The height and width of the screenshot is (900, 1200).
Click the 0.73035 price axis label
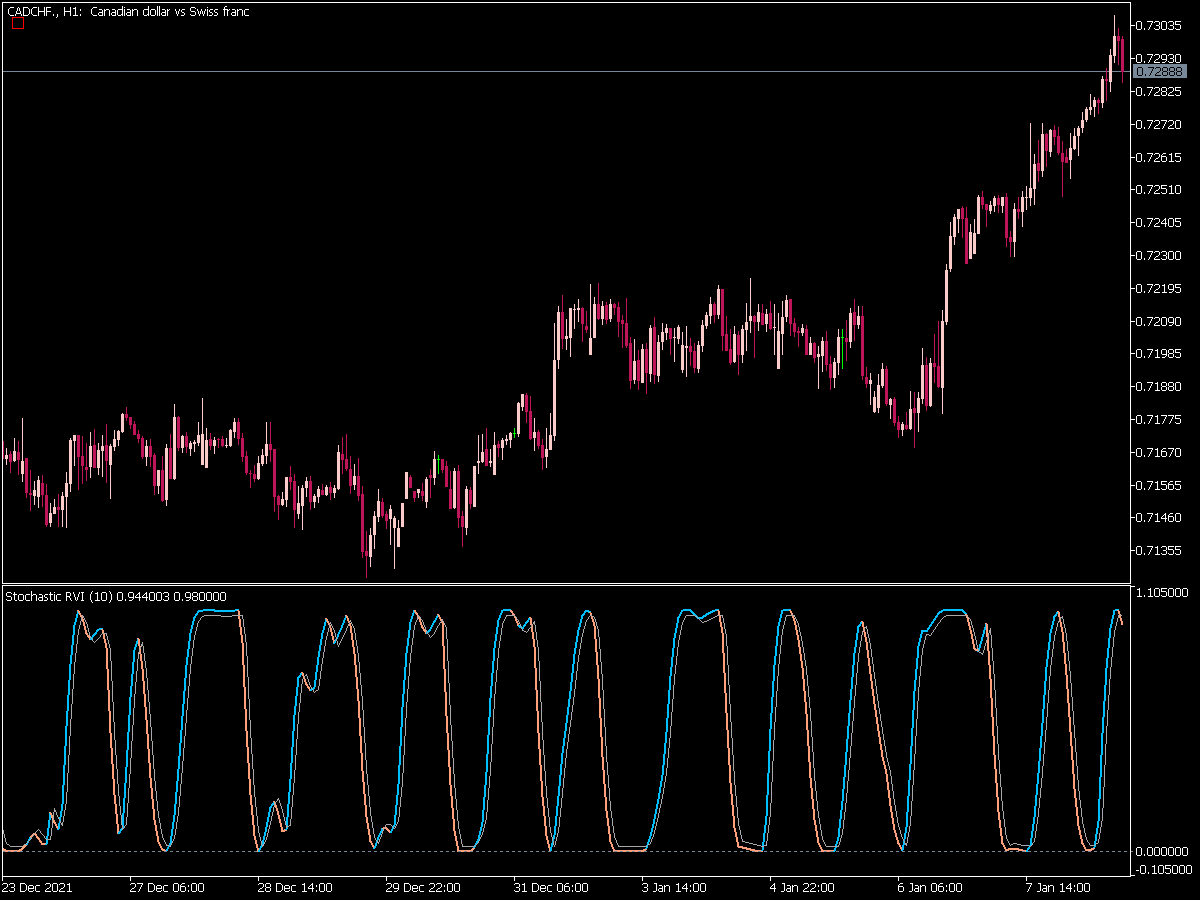1161,26
